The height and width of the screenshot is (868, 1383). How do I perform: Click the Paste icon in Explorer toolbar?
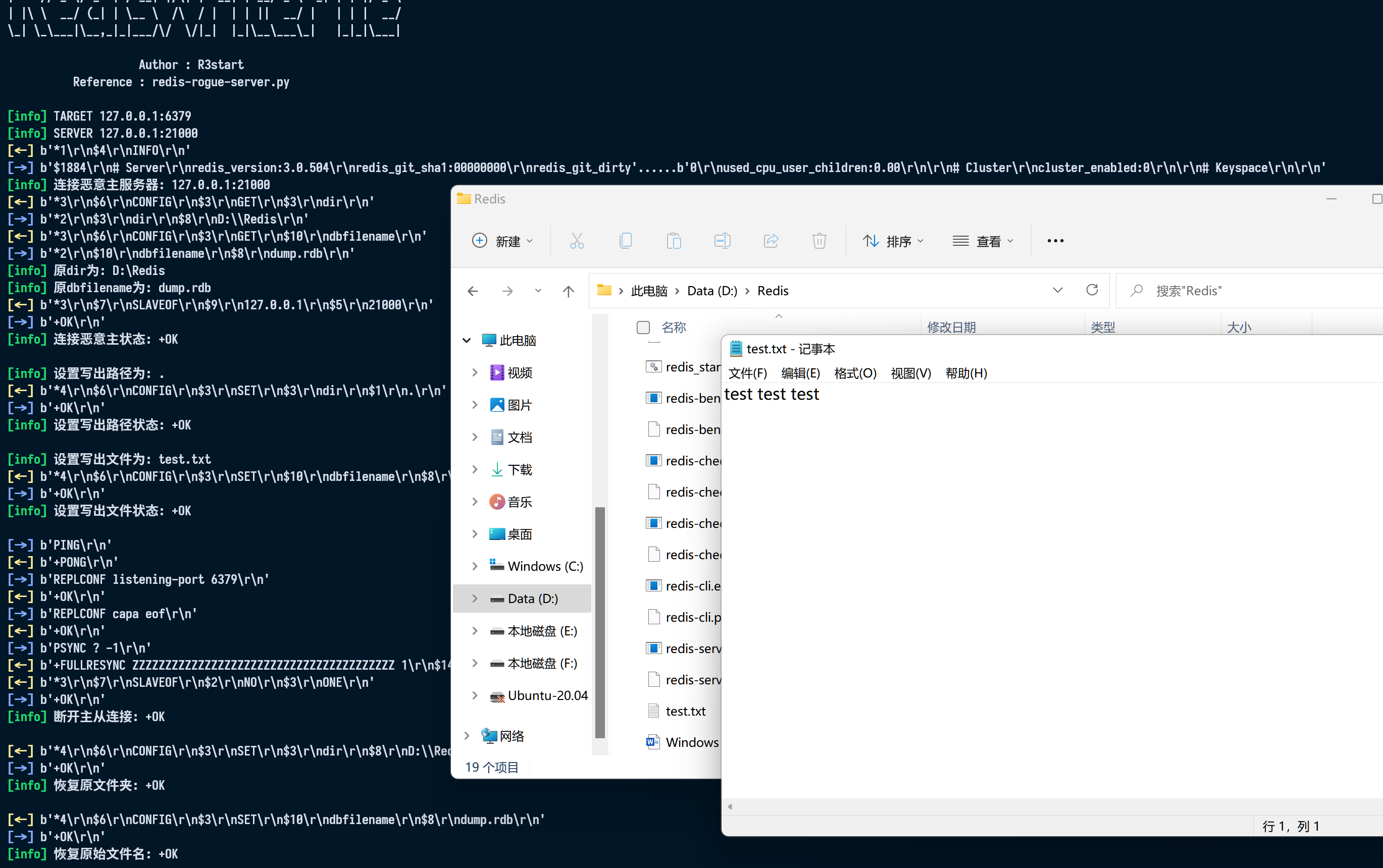674,241
